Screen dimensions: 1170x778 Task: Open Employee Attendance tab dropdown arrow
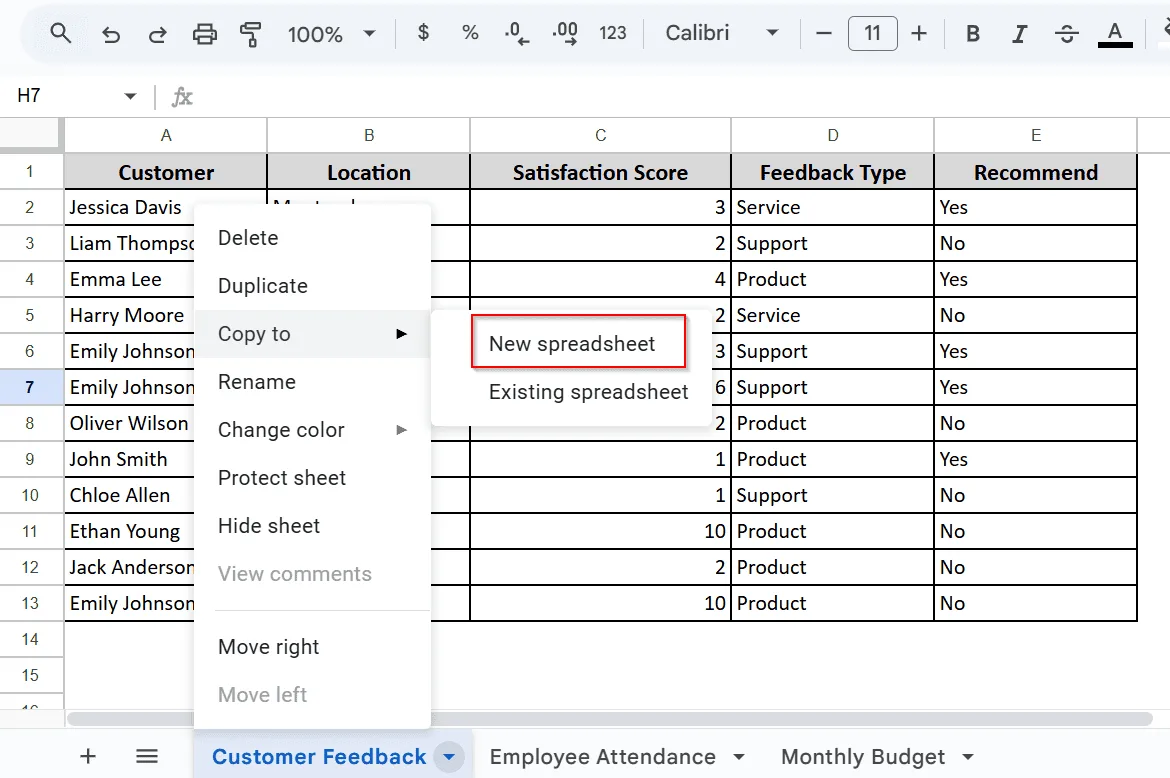pyautogui.click(x=739, y=757)
